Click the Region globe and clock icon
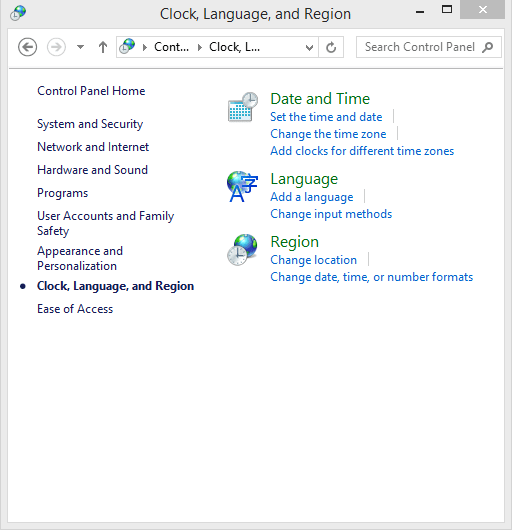Viewport: 512px width, 532px height. (x=242, y=250)
